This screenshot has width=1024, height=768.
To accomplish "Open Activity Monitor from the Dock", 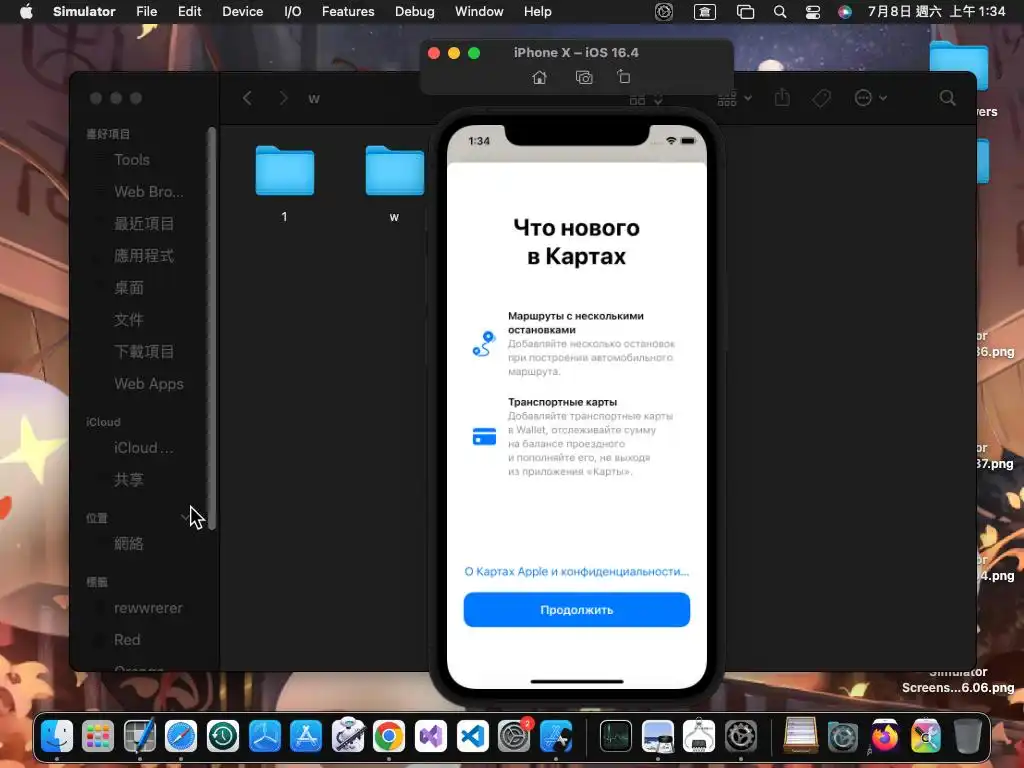I will [x=616, y=737].
